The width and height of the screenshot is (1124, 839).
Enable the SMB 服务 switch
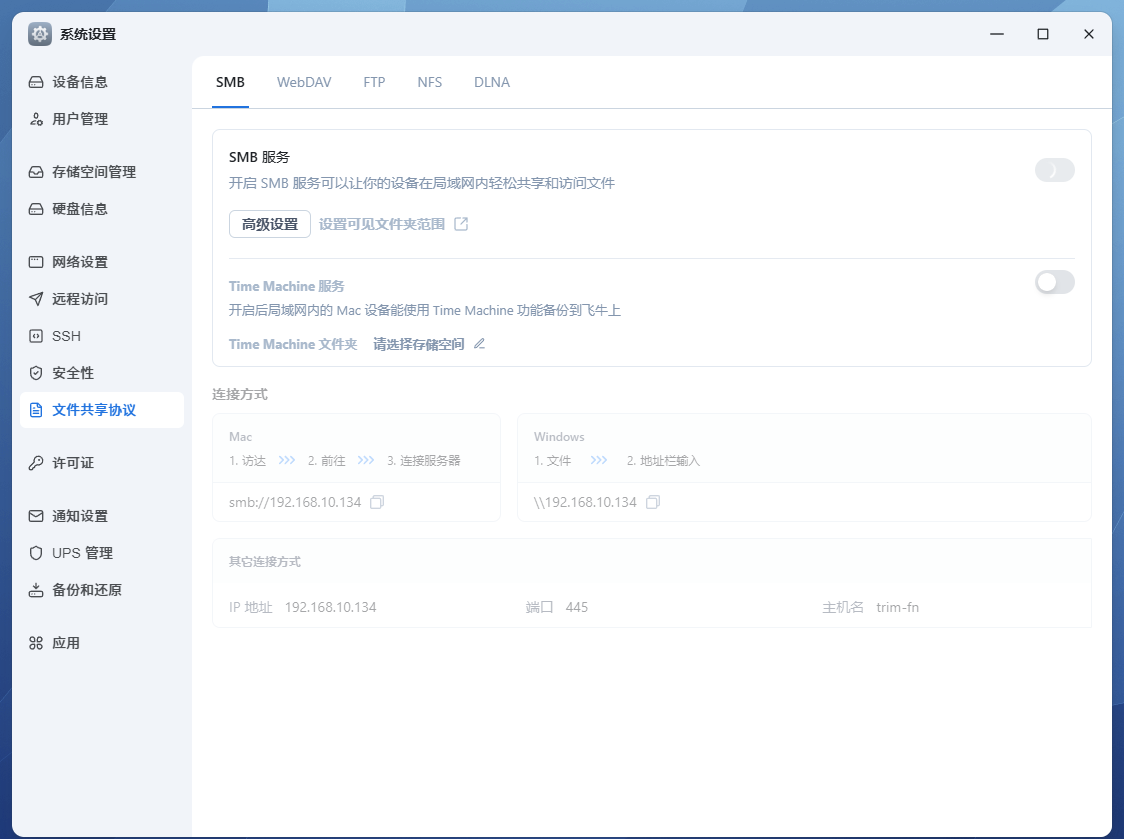(1054, 170)
